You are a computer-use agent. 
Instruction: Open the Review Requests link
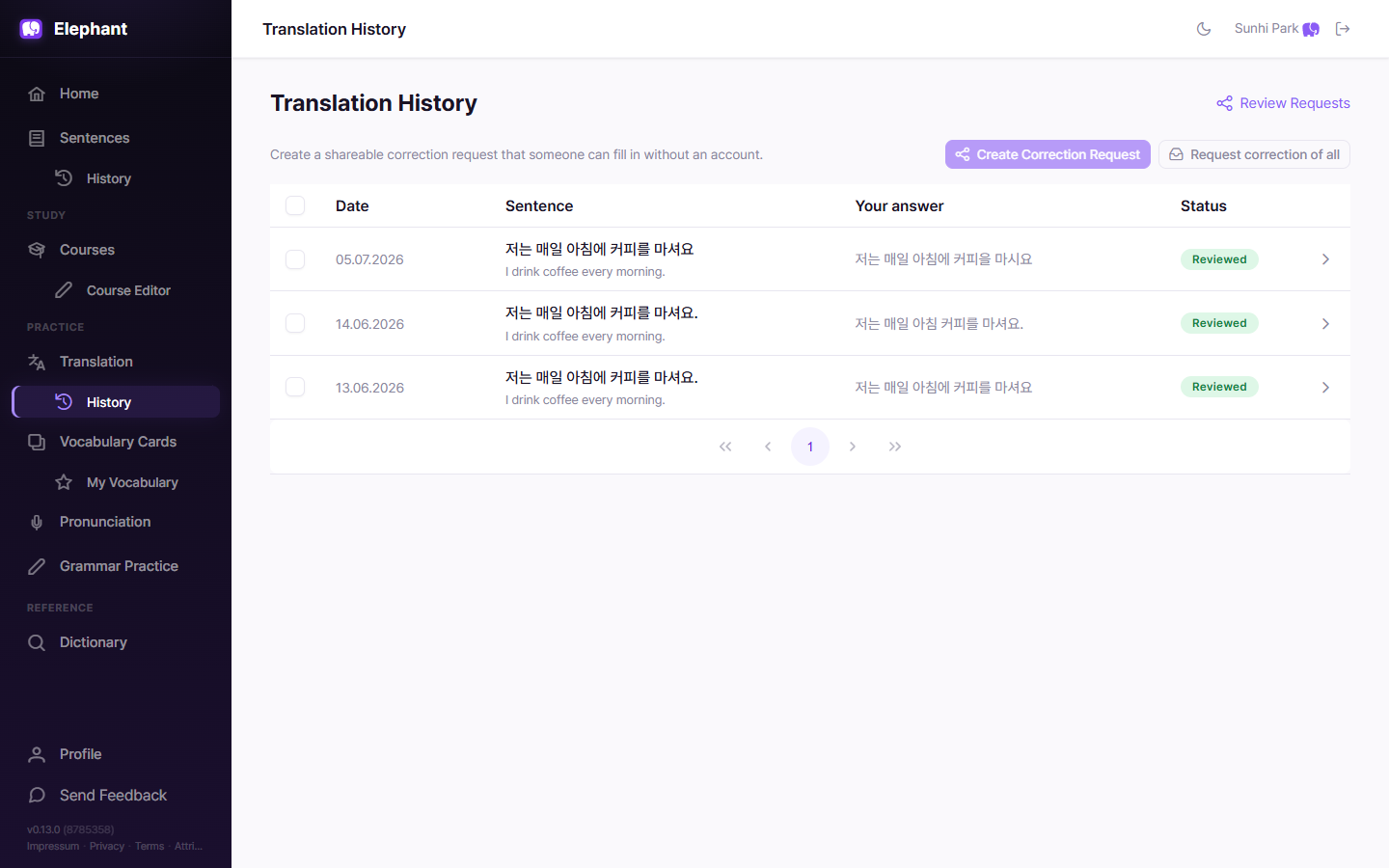(x=1283, y=103)
